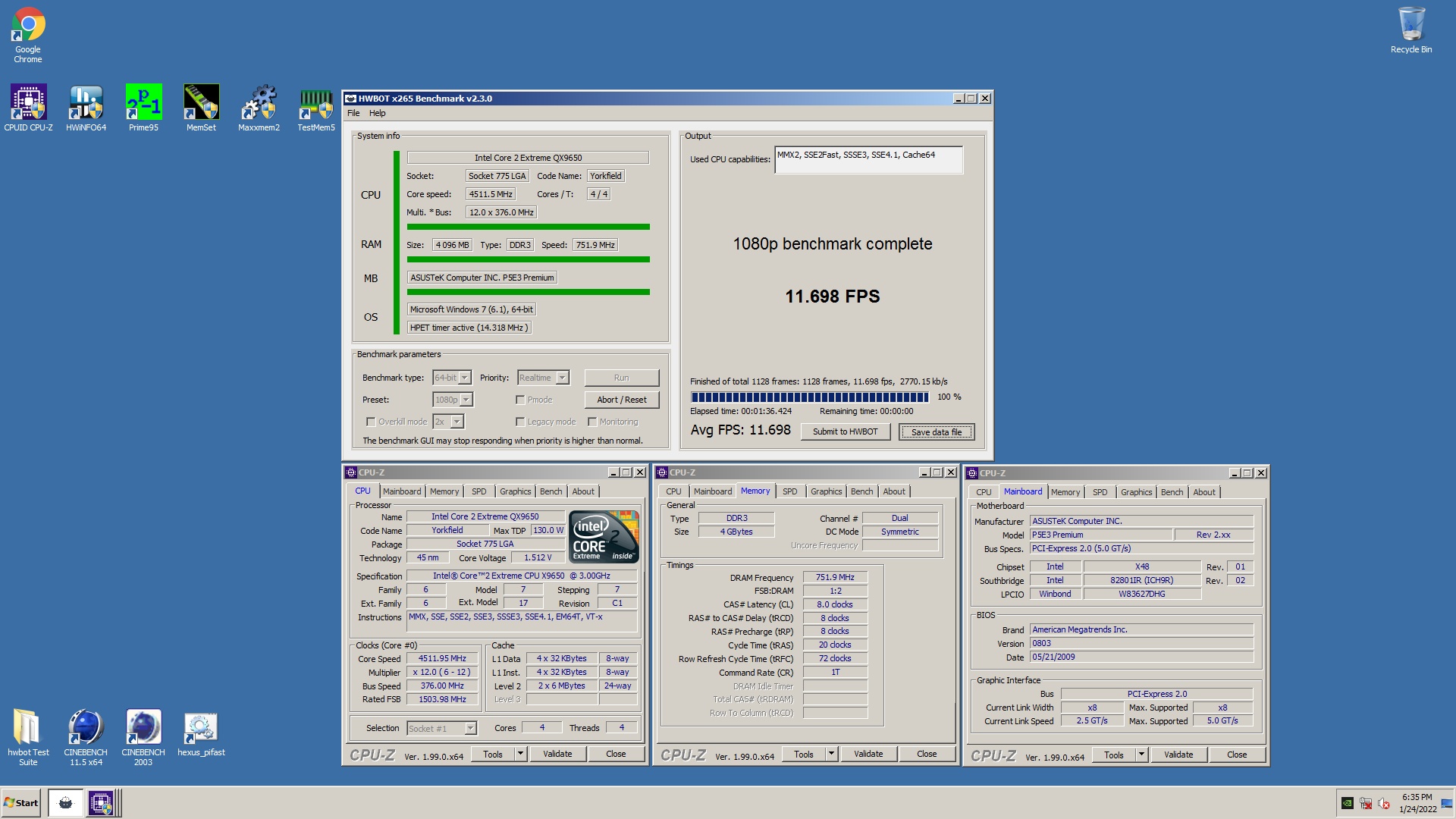Click Validate in left CPU-Z window
1456x819 pixels.
[557, 754]
